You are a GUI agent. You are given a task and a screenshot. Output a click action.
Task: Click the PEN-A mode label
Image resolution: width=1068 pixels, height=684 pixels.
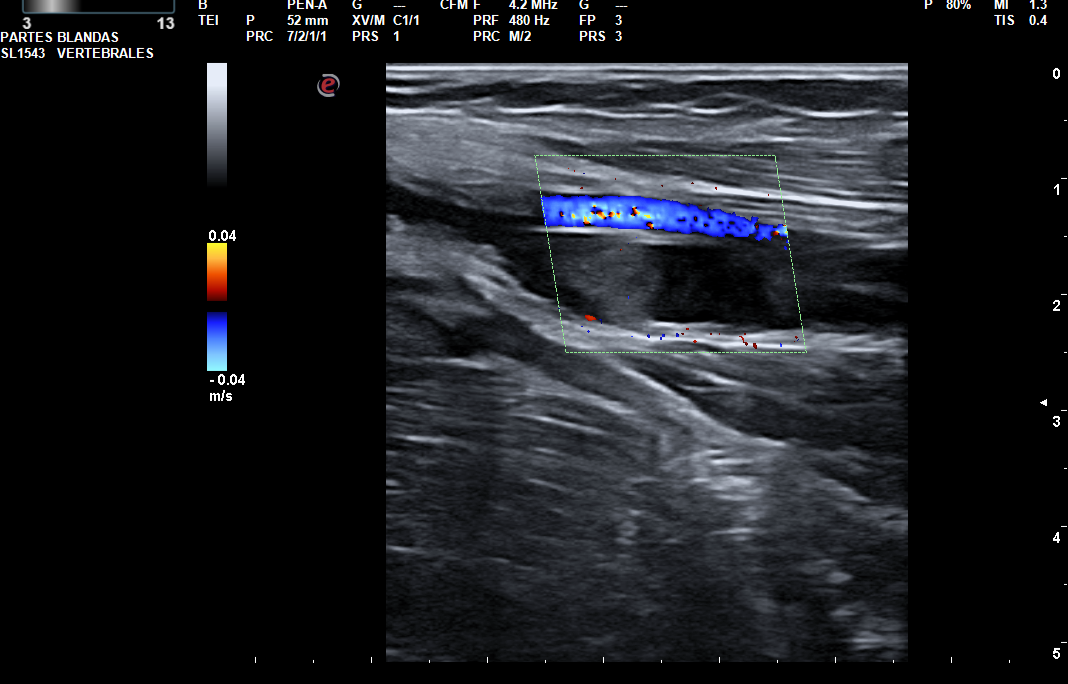click(x=307, y=5)
